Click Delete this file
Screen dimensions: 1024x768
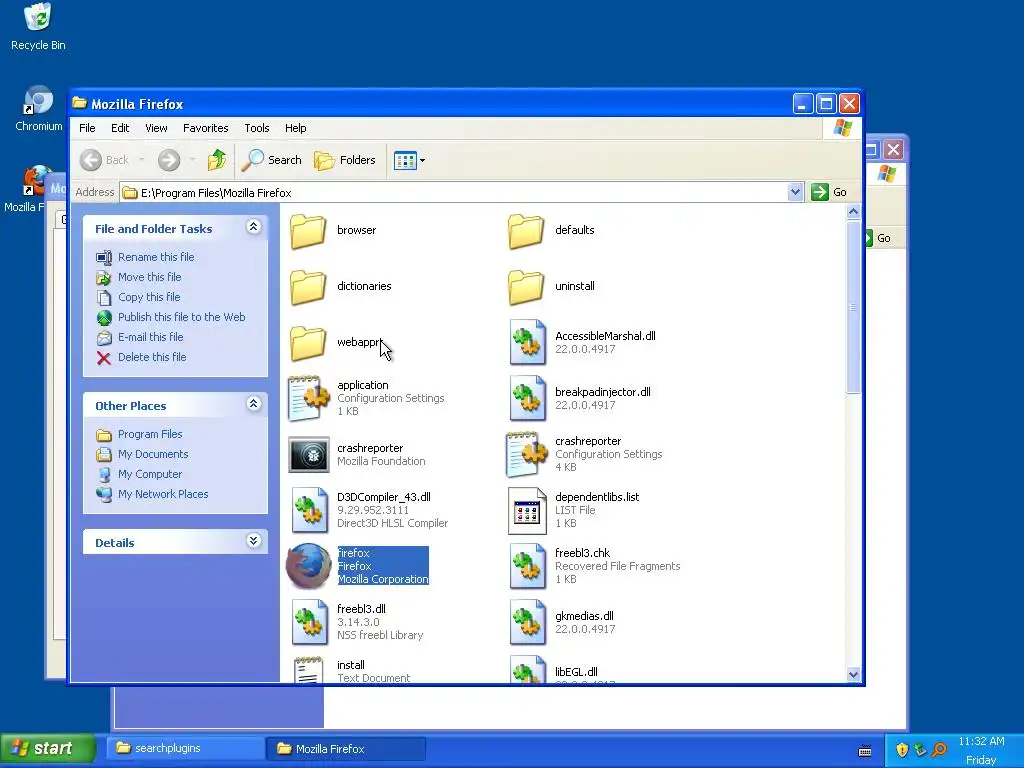pos(142,357)
